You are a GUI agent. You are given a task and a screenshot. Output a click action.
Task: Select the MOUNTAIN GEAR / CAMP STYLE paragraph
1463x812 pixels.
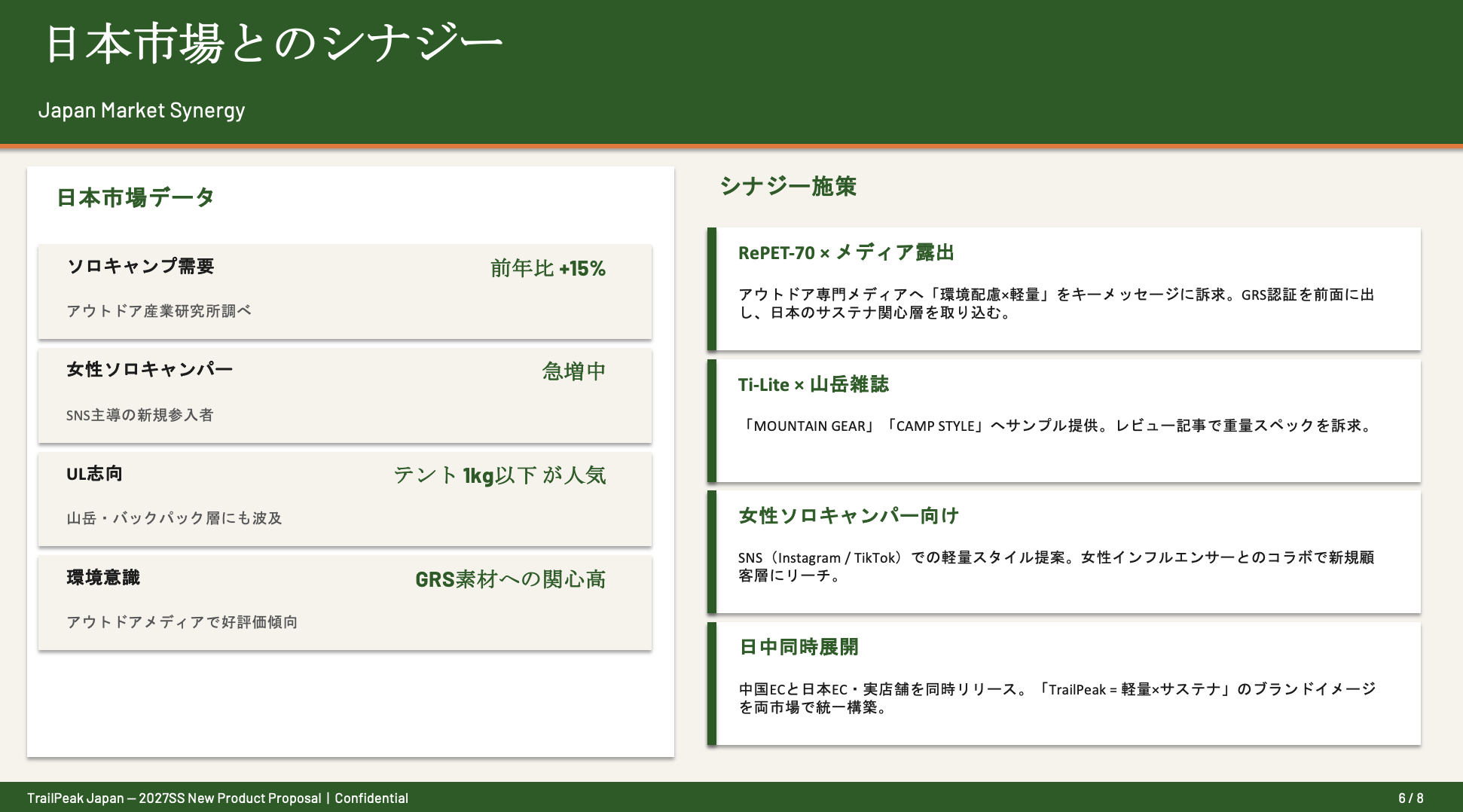pyautogui.click(x=1058, y=426)
